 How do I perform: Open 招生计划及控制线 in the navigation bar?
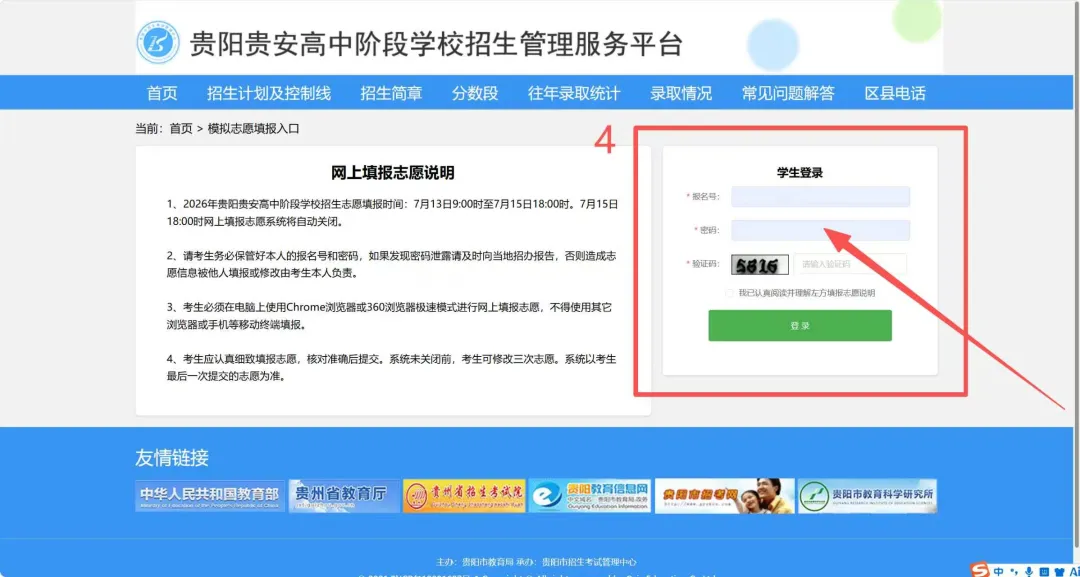tap(269, 93)
